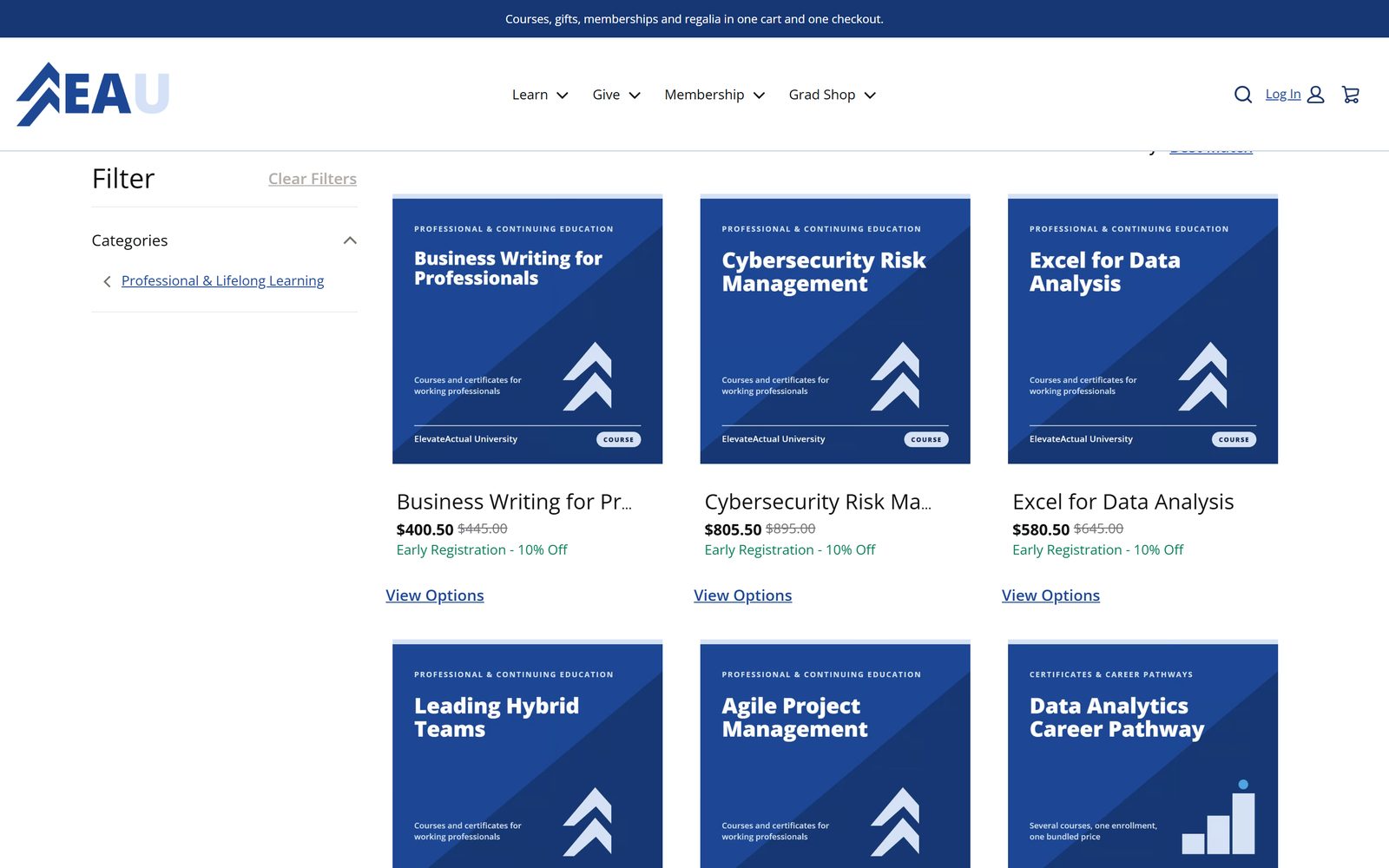Image resolution: width=1389 pixels, height=868 pixels.
Task: View Options for Cybersecurity Risk course
Action: pos(743,595)
